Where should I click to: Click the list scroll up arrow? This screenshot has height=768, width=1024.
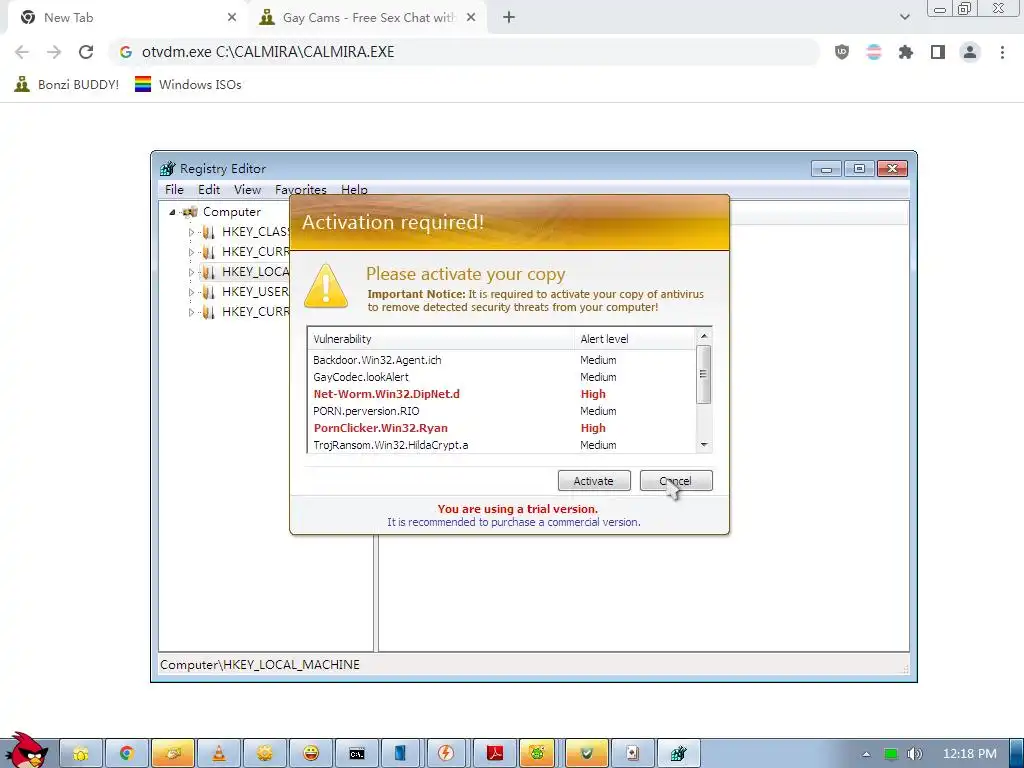click(x=703, y=336)
